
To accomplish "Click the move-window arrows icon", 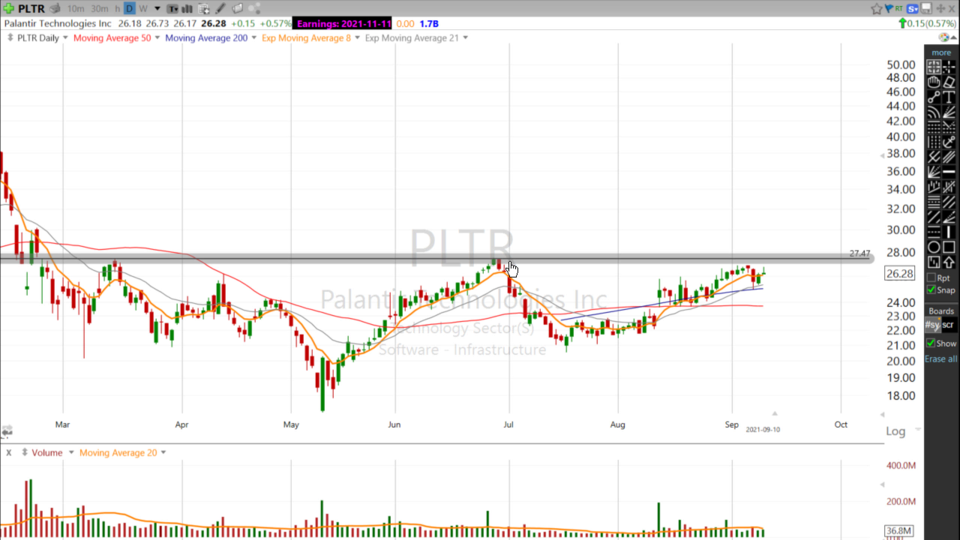I will 940,9.
